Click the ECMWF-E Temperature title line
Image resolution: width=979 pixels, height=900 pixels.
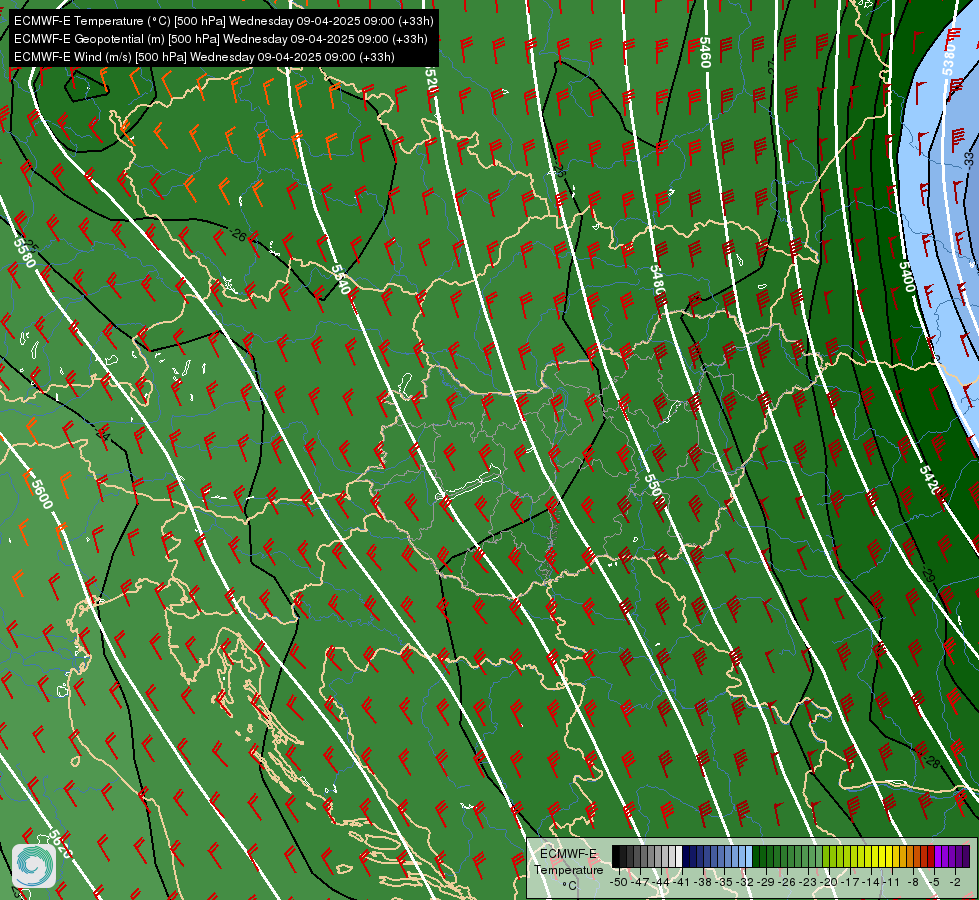coord(224,21)
